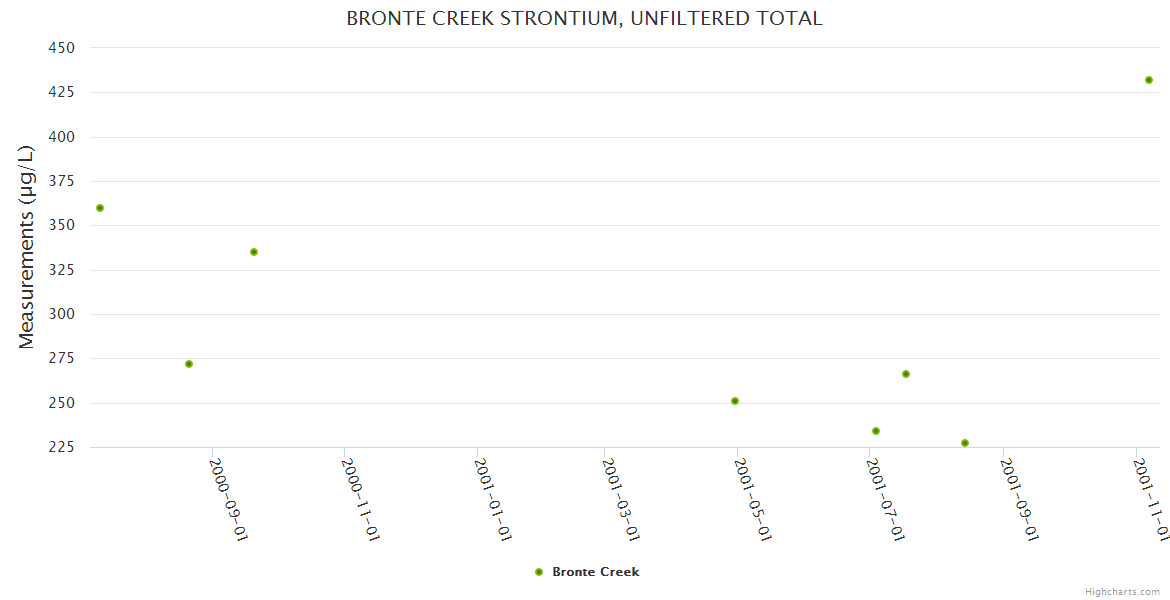This screenshot has width=1170, height=600.
Task: Toggle the Bronte Creek series legend label
Action: point(595,572)
